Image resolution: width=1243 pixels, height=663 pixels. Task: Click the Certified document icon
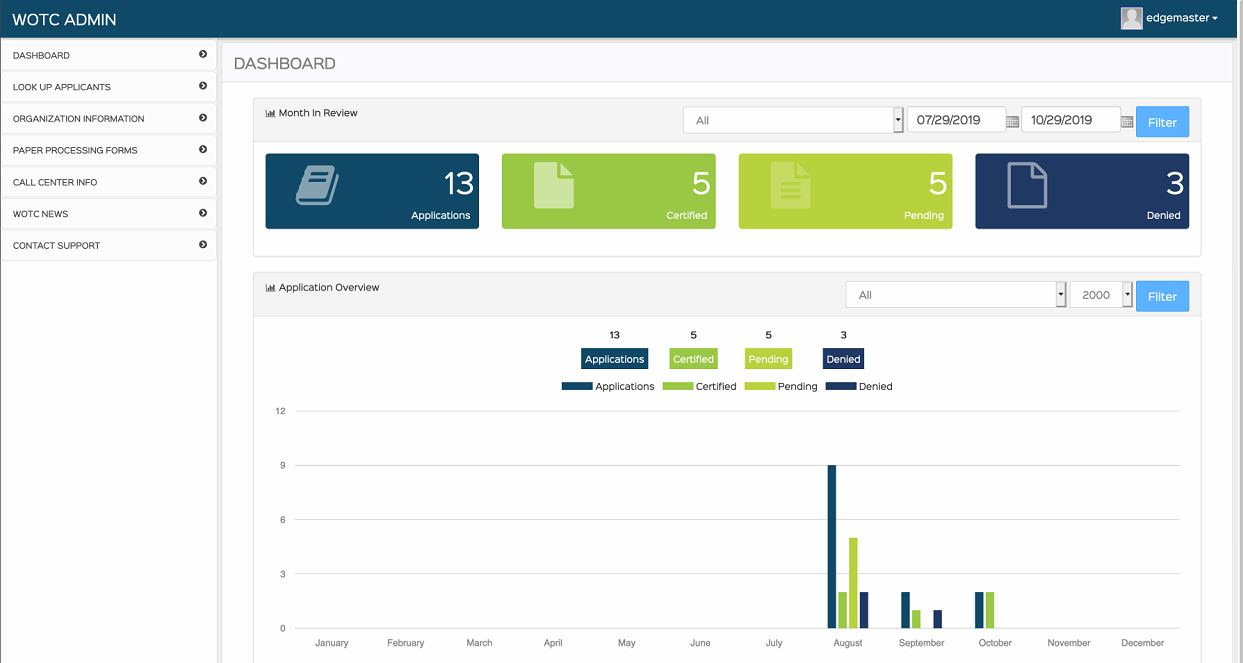[x=554, y=186]
